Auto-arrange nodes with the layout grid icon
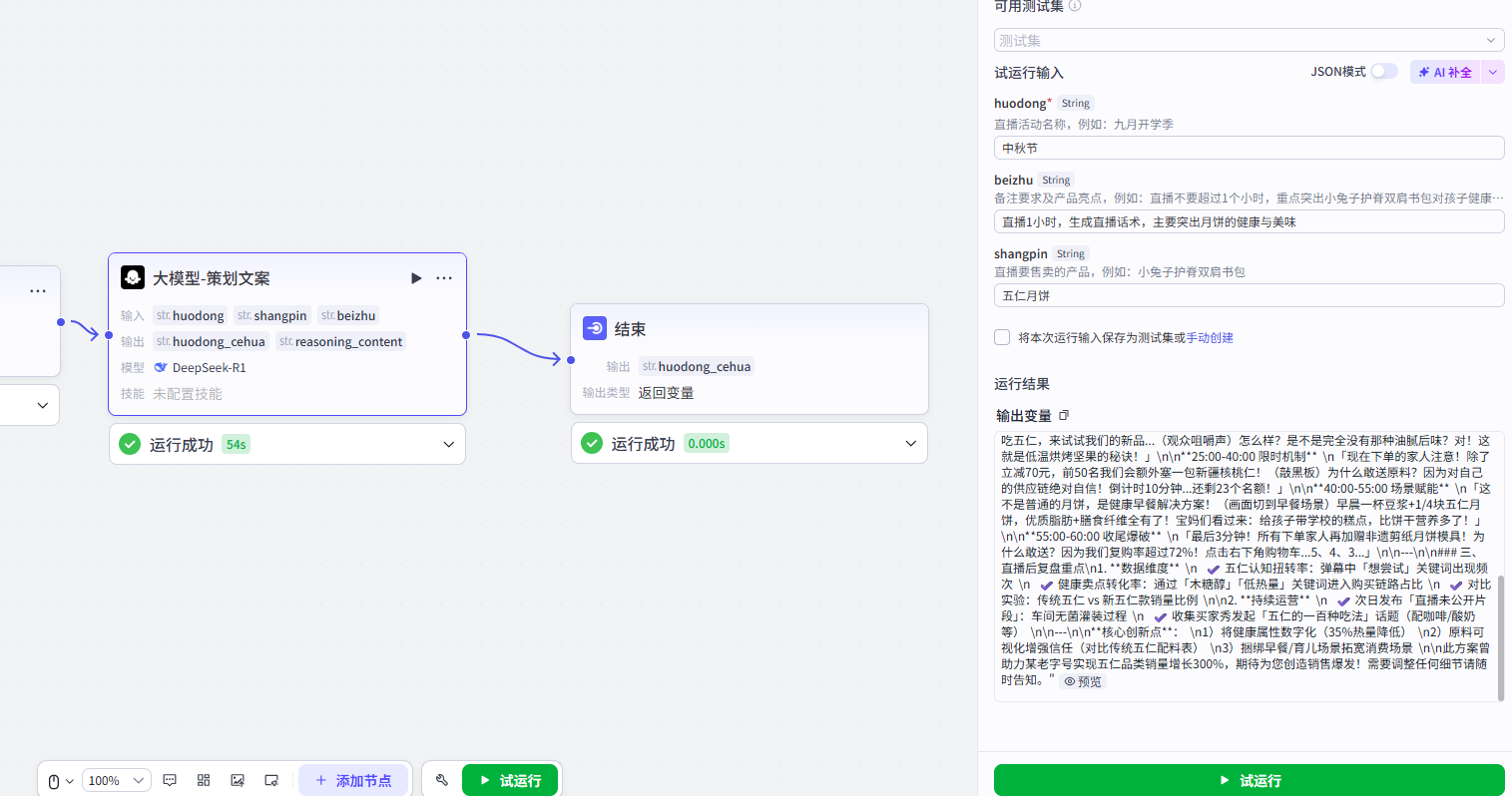This screenshot has width=1512, height=796. coord(204,780)
